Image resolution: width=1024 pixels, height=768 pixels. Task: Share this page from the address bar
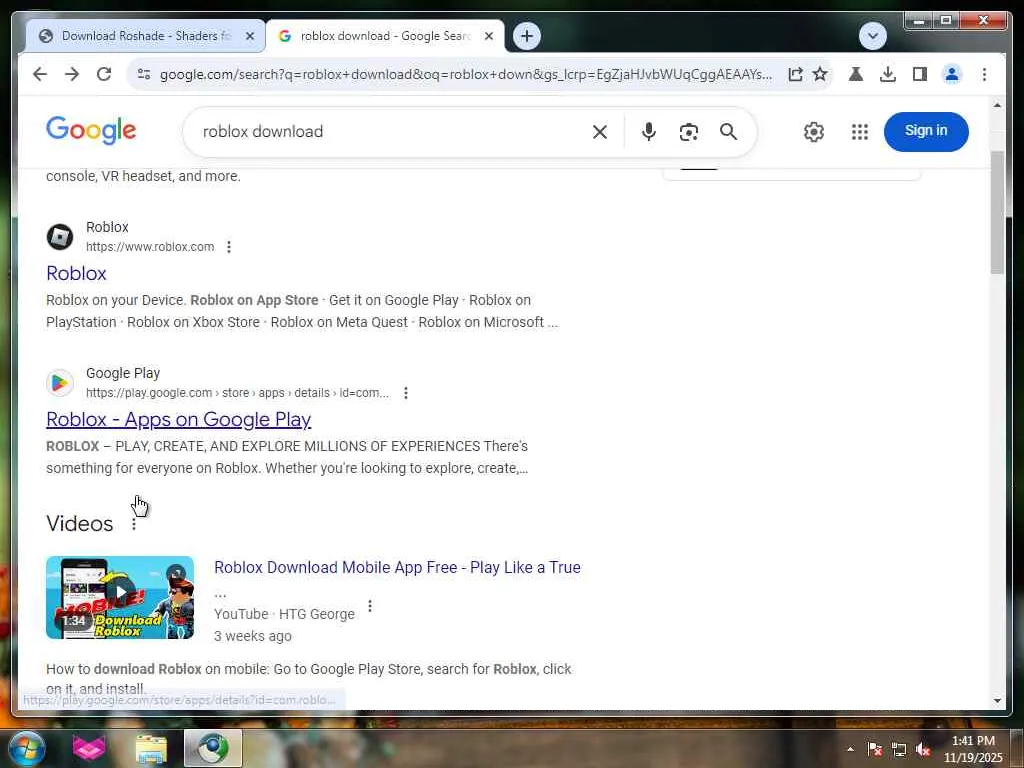[x=795, y=74]
